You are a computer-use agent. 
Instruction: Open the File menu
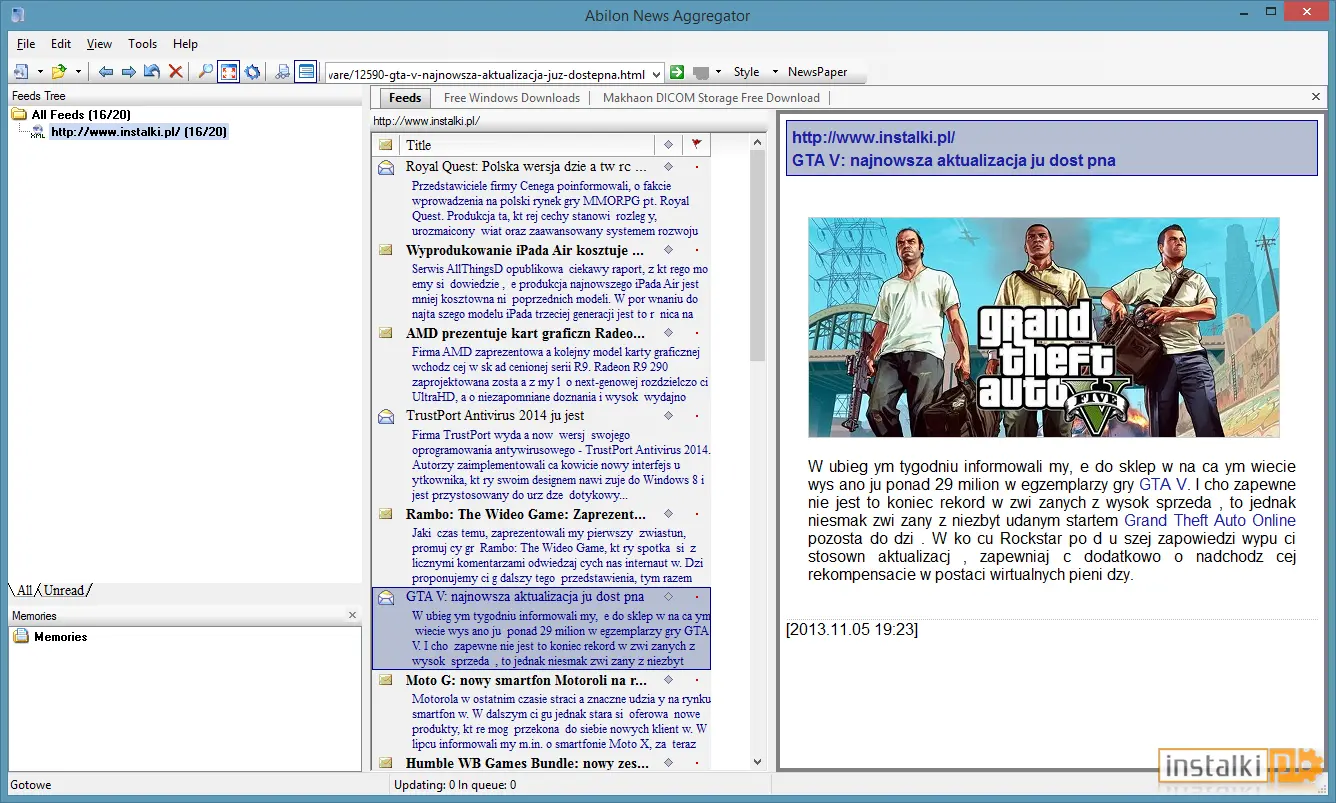click(26, 44)
